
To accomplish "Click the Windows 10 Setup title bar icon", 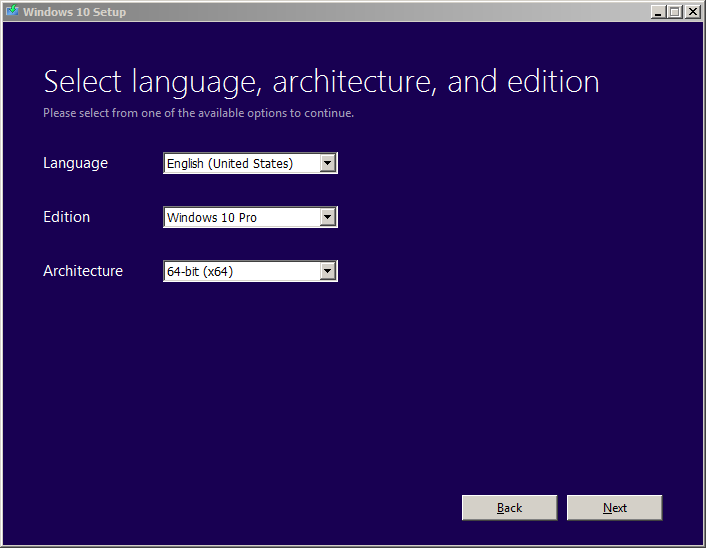I will click(x=12, y=12).
